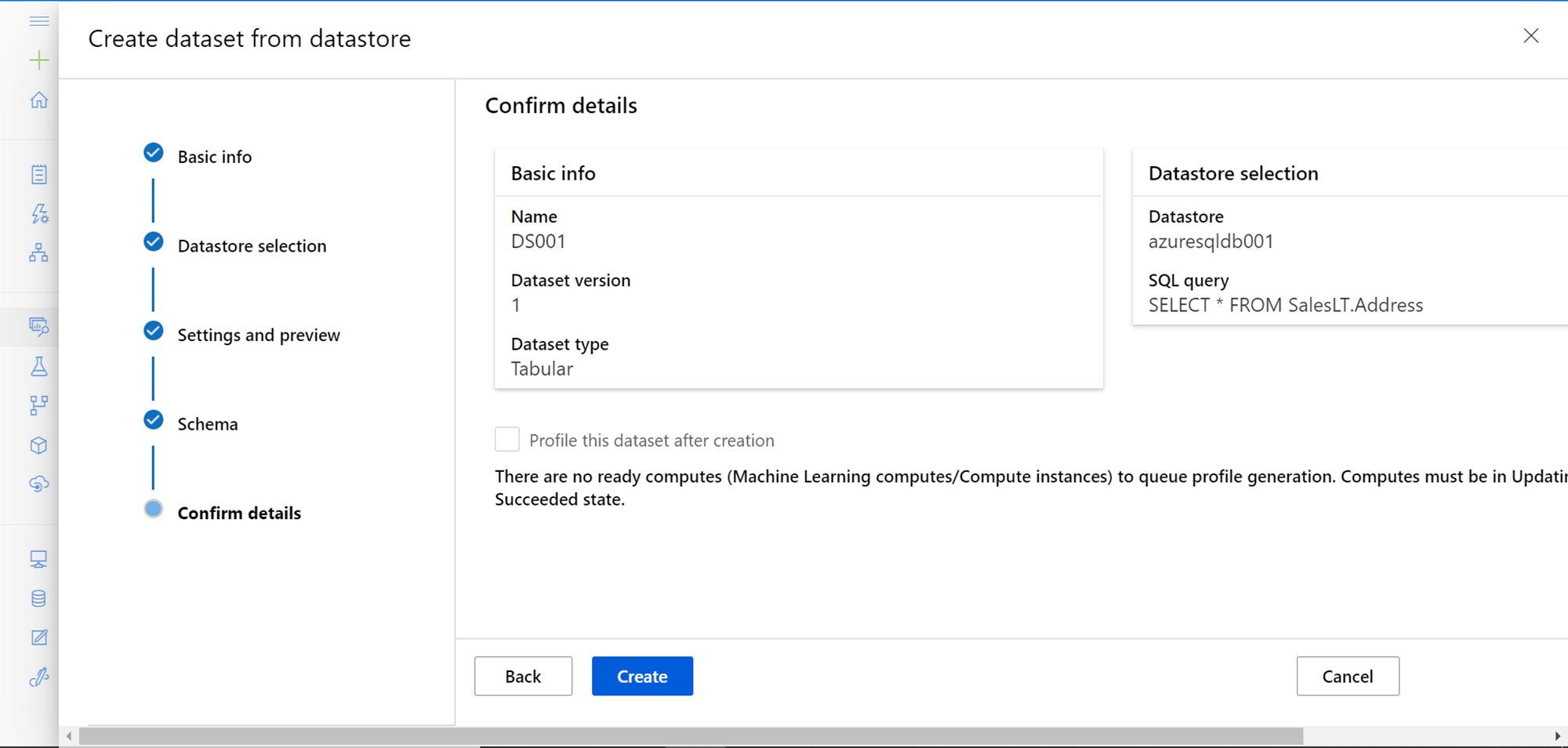
Task: Open the hamburger navigation menu icon
Action: click(x=38, y=21)
